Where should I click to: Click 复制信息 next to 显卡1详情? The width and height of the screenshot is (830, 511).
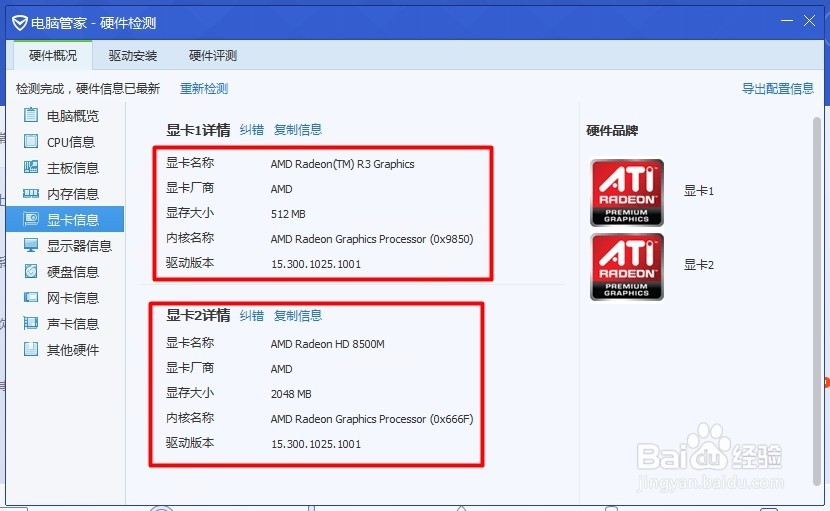pos(297,130)
